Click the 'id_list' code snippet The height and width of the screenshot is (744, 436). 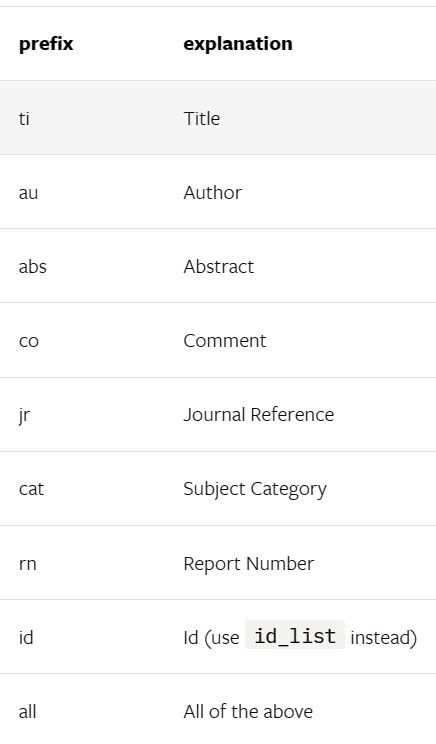(x=295, y=635)
